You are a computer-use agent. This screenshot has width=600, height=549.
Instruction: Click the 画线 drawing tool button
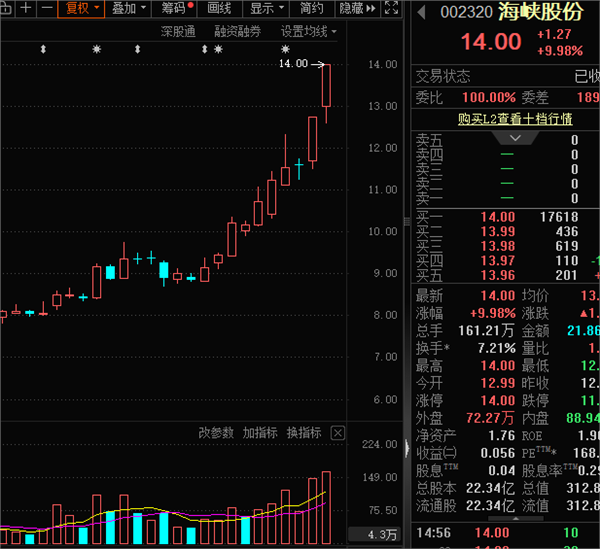[219, 9]
